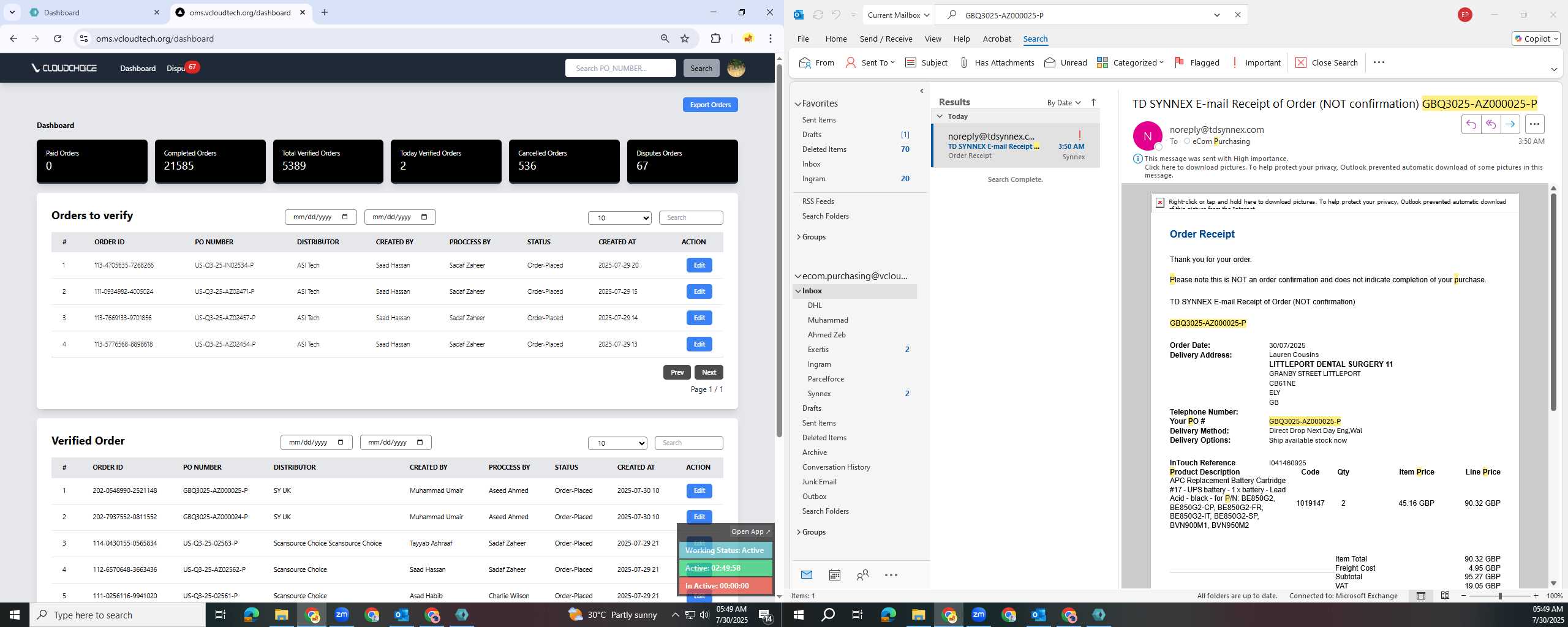The width and height of the screenshot is (1568, 627).
Task: Filter results by Subject
Action: pos(926,62)
